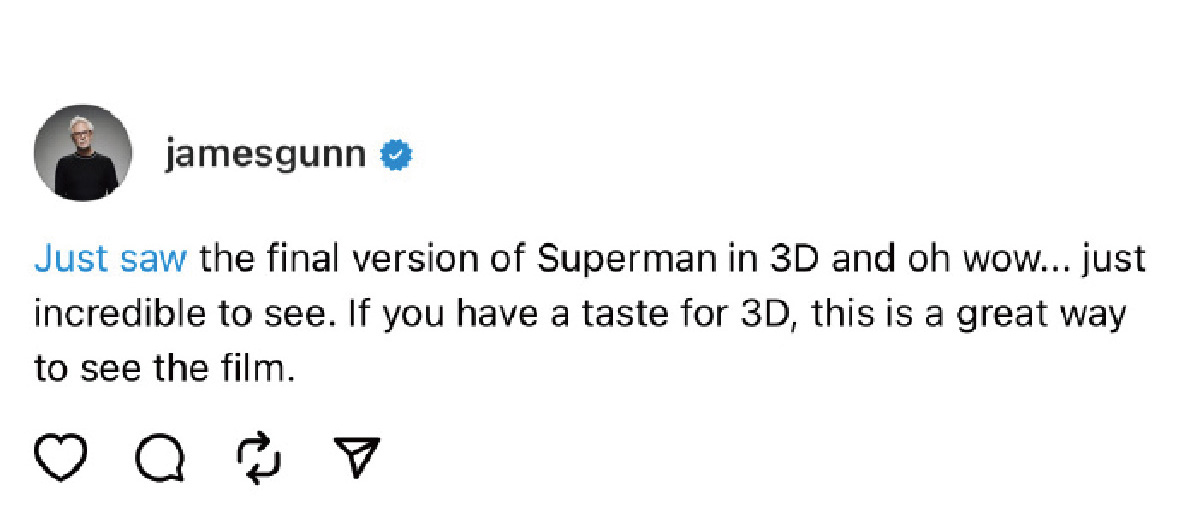Follow the blue "Just saw" link
The image size is (1181, 531).
point(110,258)
